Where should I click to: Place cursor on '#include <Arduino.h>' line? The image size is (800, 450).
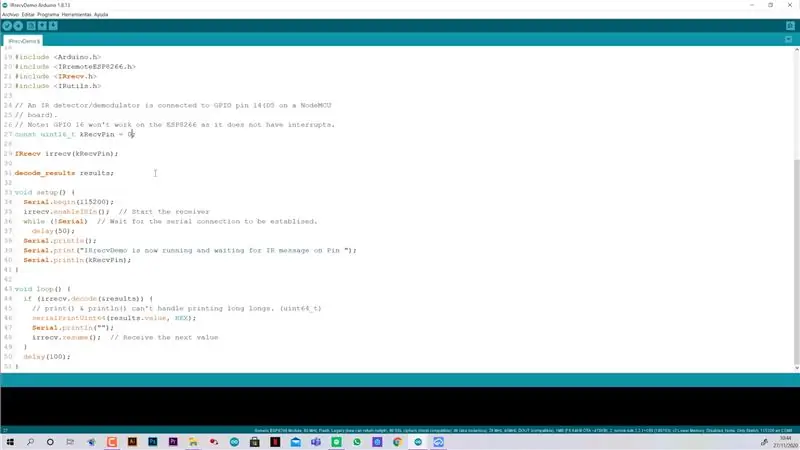point(58,57)
